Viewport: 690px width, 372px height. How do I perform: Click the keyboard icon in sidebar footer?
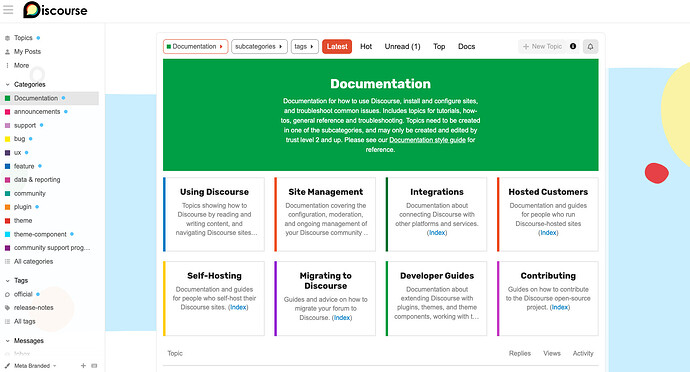pyautogui.click(x=94, y=365)
